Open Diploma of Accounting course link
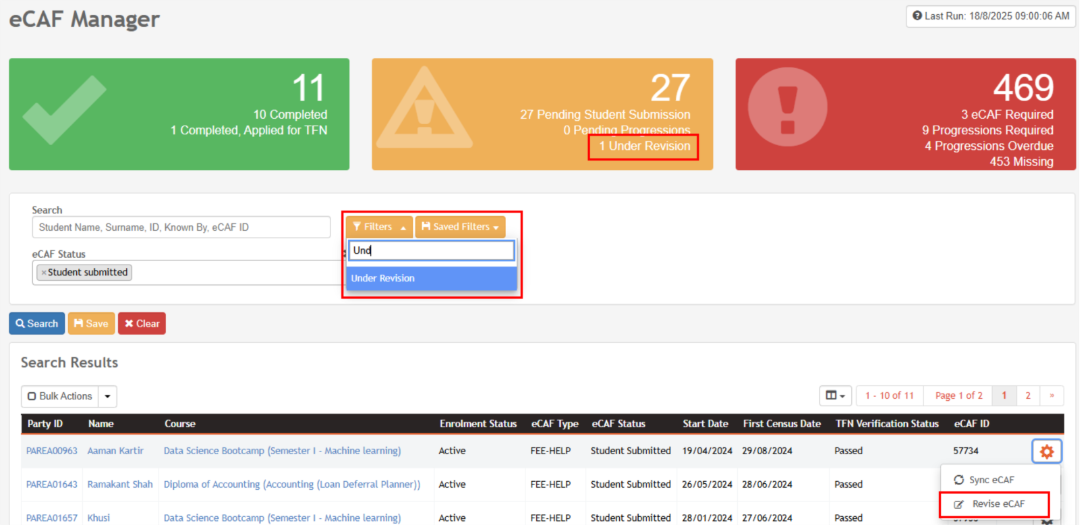 point(292,484)
